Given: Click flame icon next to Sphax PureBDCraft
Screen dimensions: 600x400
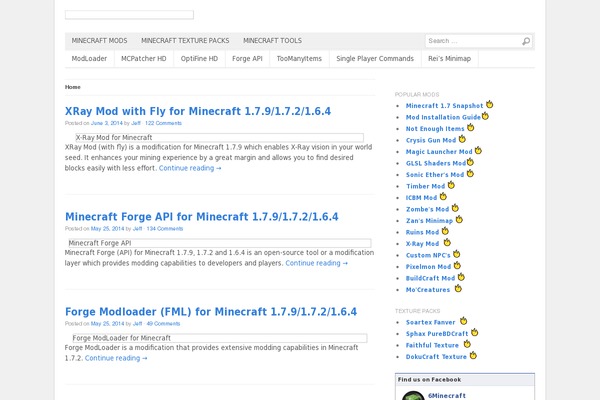Looking at the screenshot, I should point(474,332).
